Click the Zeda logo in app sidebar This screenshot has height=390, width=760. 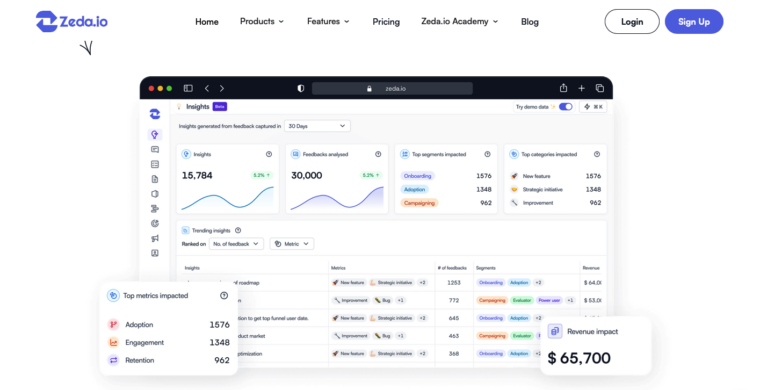coord(155,114)
